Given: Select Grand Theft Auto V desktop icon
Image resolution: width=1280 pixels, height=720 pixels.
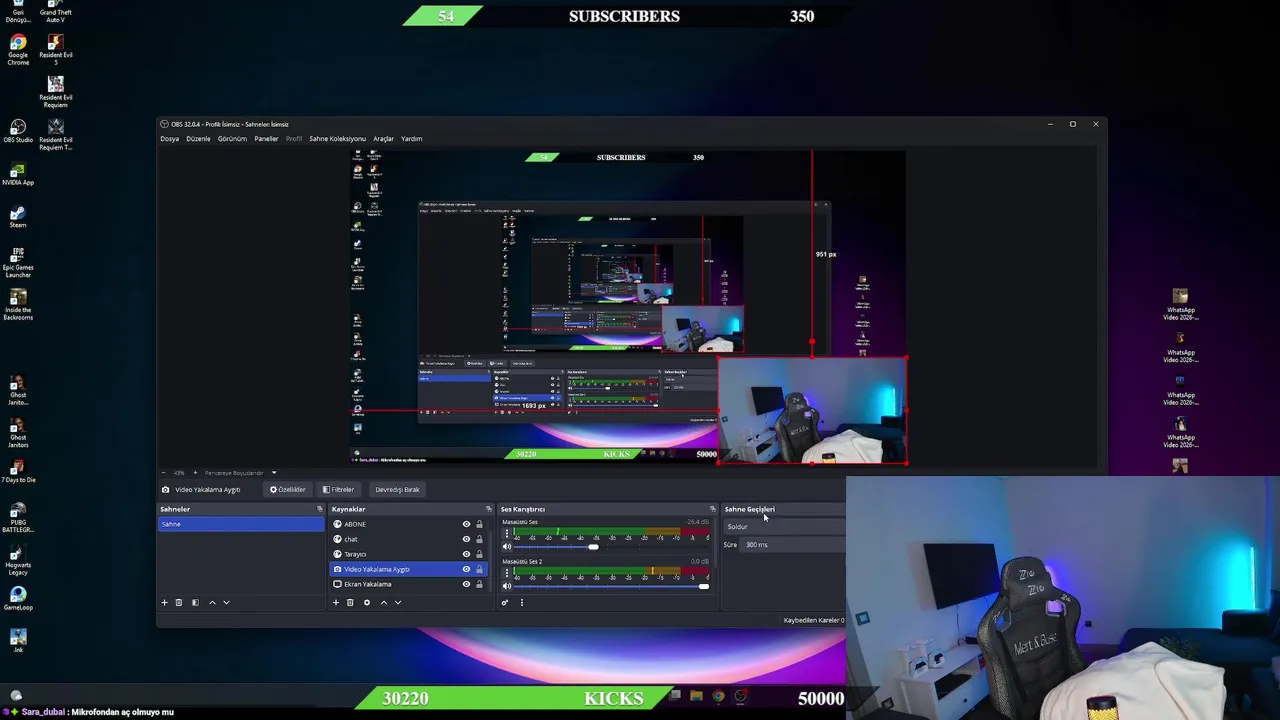Looking at the screenshot, I should (x=56, y=12).
